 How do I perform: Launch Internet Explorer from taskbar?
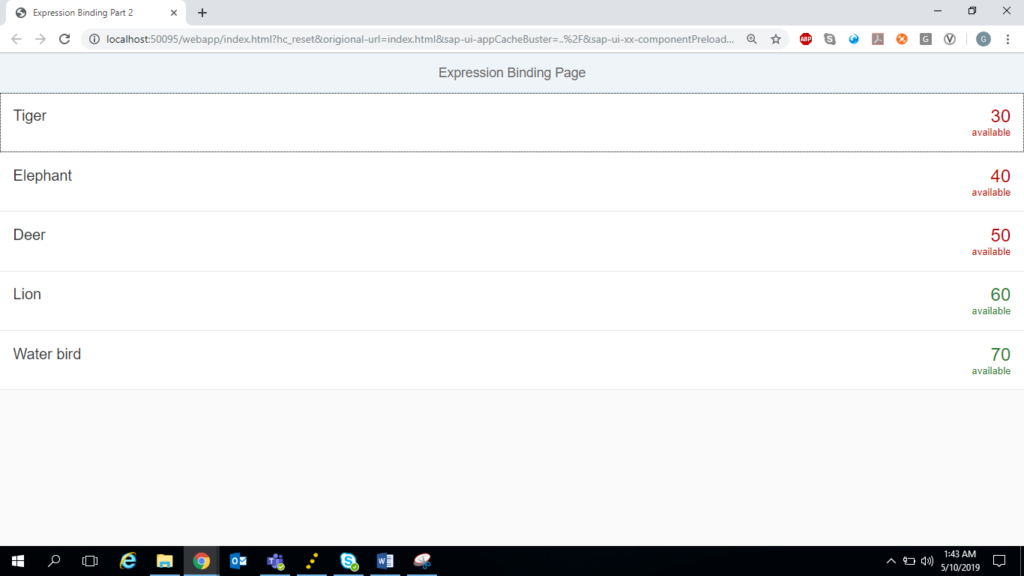click(x=128, y=561)
